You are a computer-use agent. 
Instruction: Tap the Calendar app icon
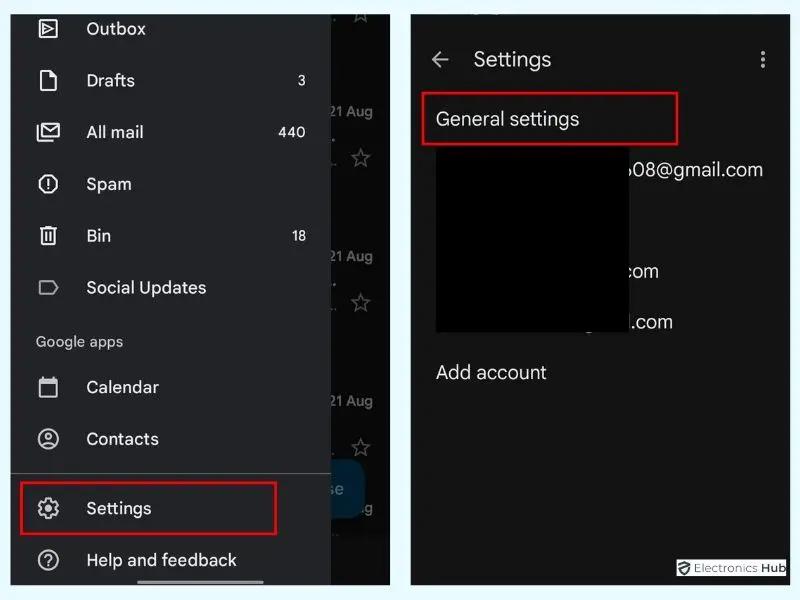click(x=48, y=387)
